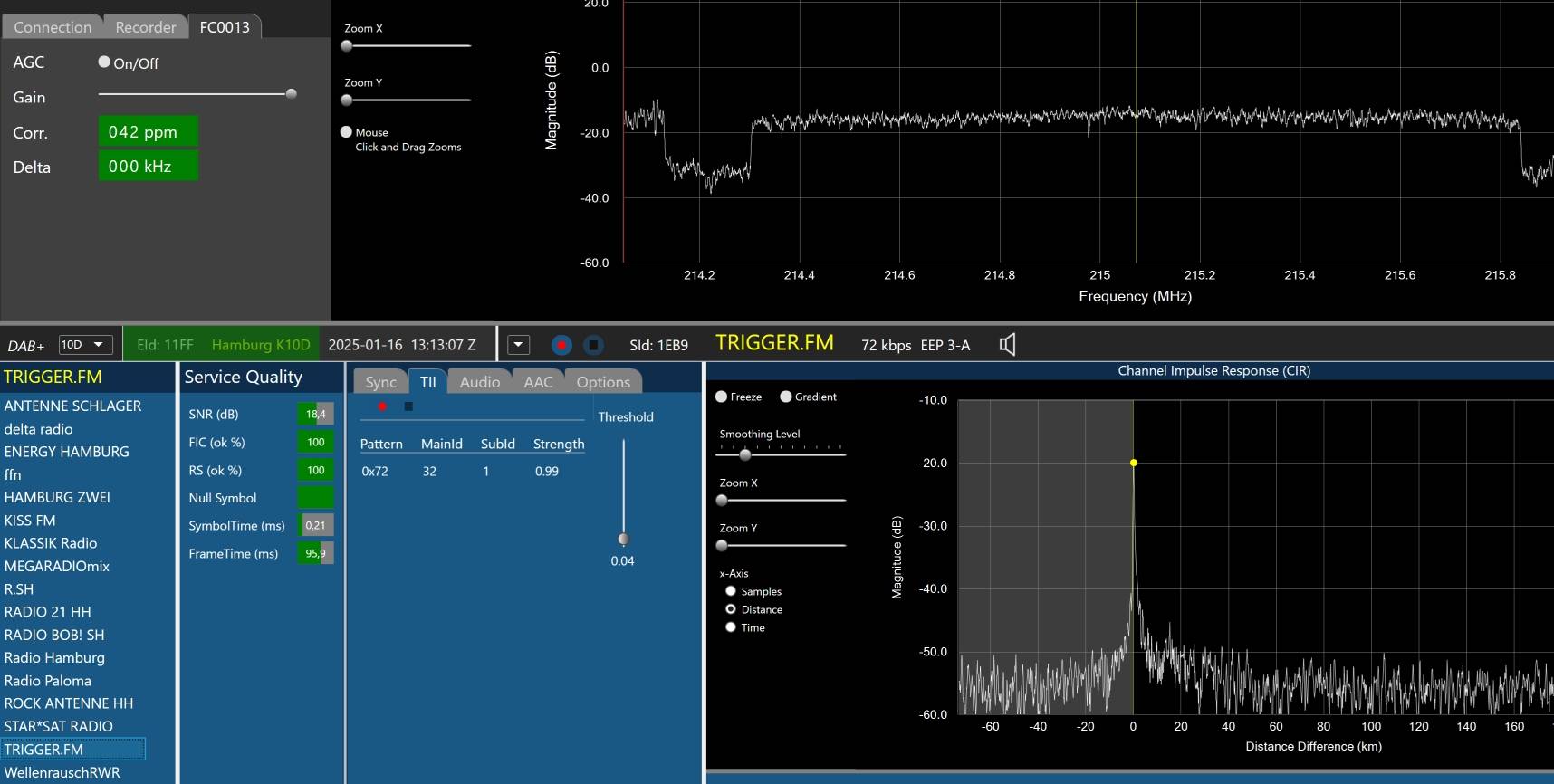1554x784 pixels.
Task: Click the Corr. 042 ppm field
Action: tap(148, 132)
